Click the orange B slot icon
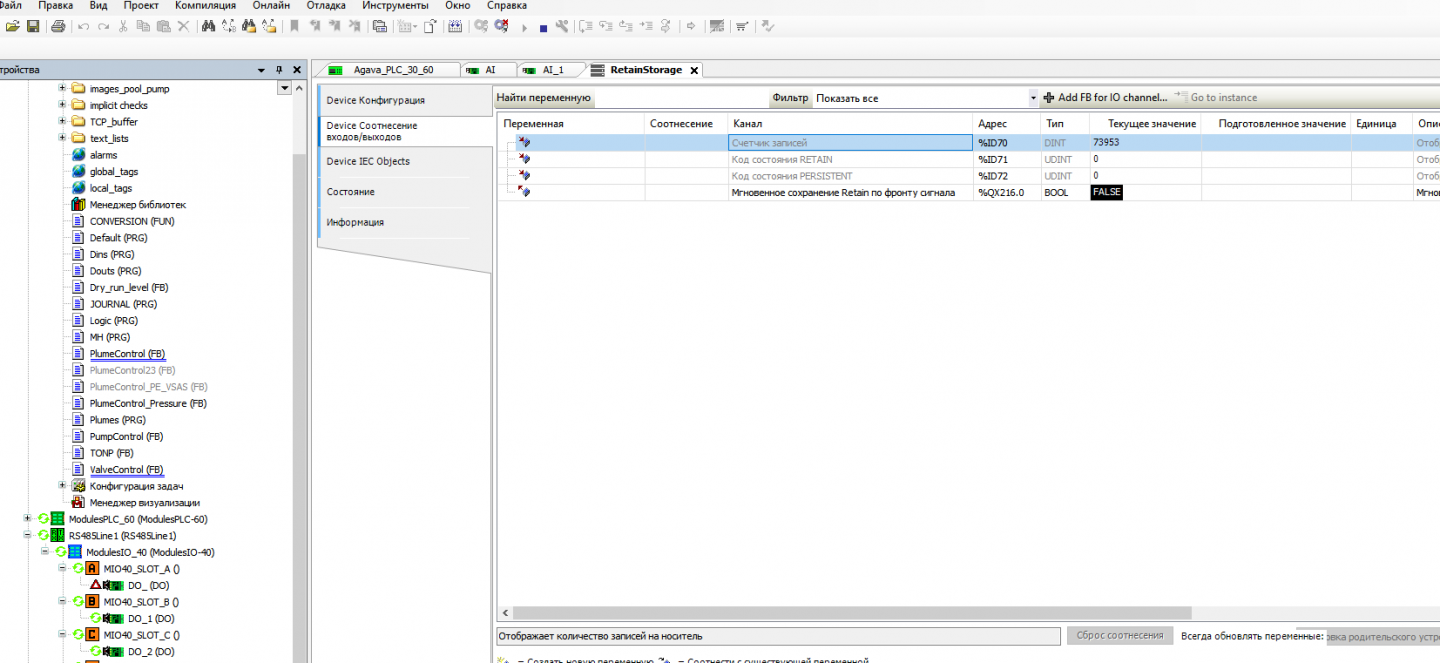 tap(93, 601)
